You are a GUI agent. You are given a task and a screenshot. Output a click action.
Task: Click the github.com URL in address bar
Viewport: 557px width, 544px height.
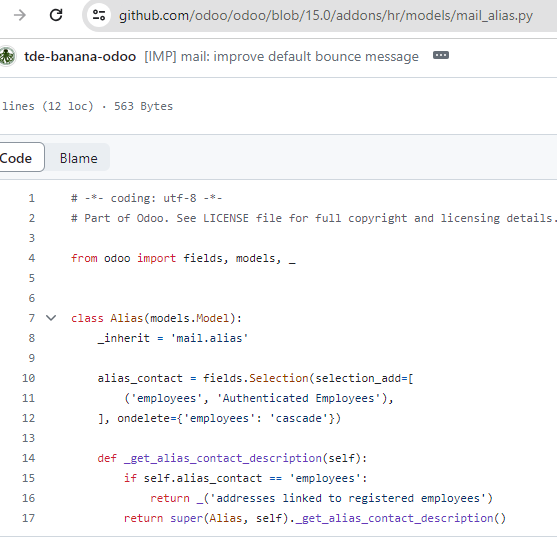coord(325,16)
